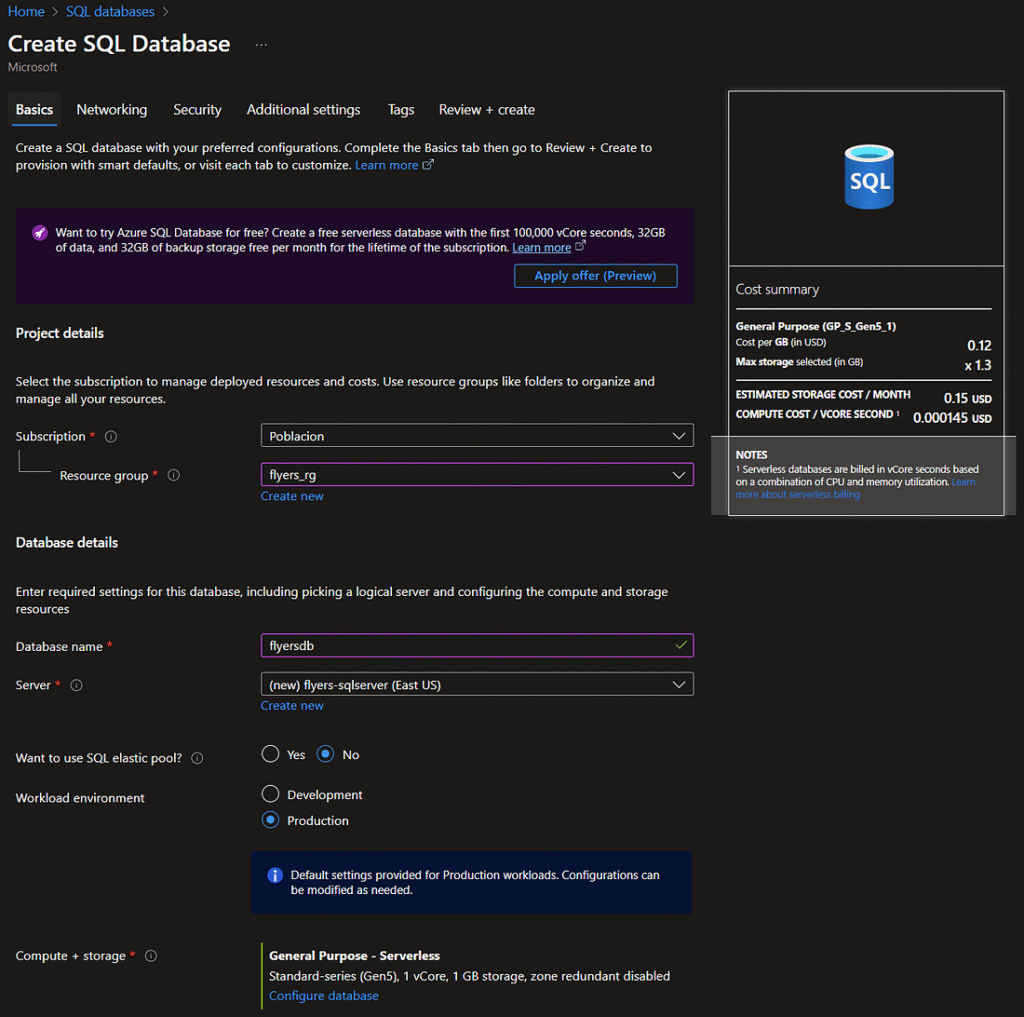Click external link icon in free offer banner

click(x=581, y=246)
